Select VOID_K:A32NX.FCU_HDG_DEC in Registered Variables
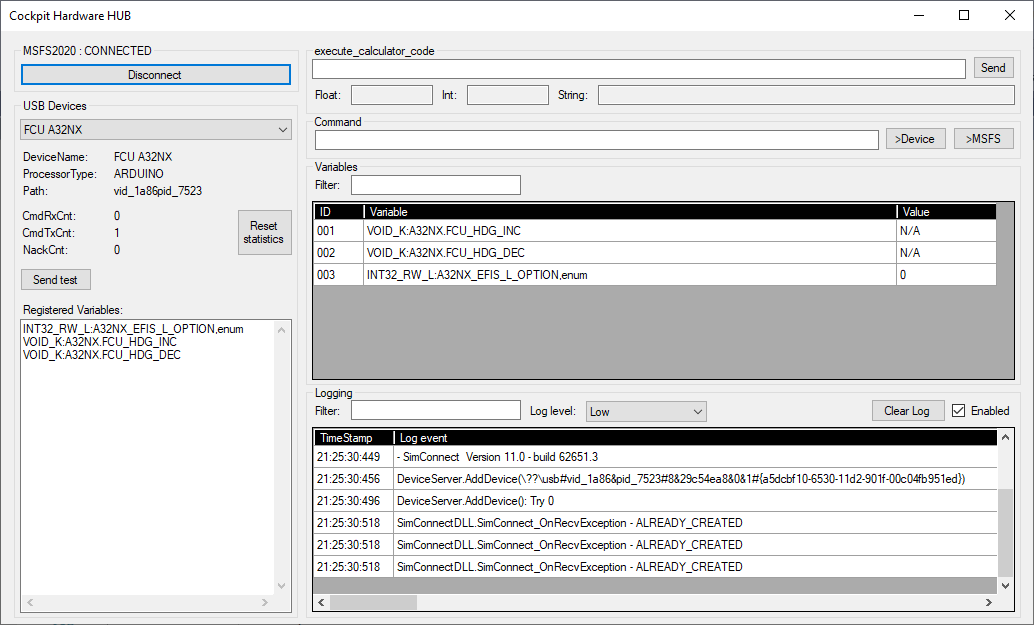Screen dimensions: 1034x625 pyautogui.click(x=102, y=355)
